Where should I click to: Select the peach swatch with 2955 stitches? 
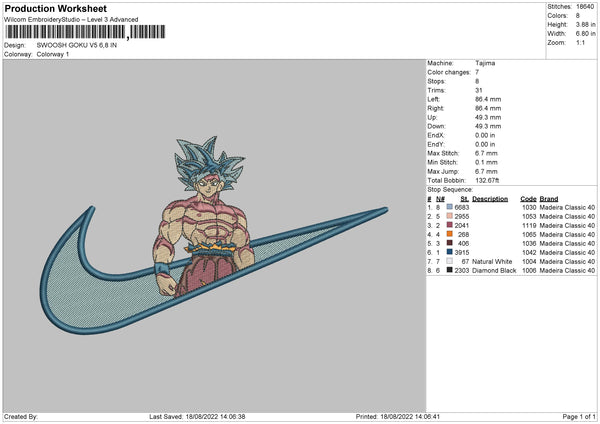450,216
